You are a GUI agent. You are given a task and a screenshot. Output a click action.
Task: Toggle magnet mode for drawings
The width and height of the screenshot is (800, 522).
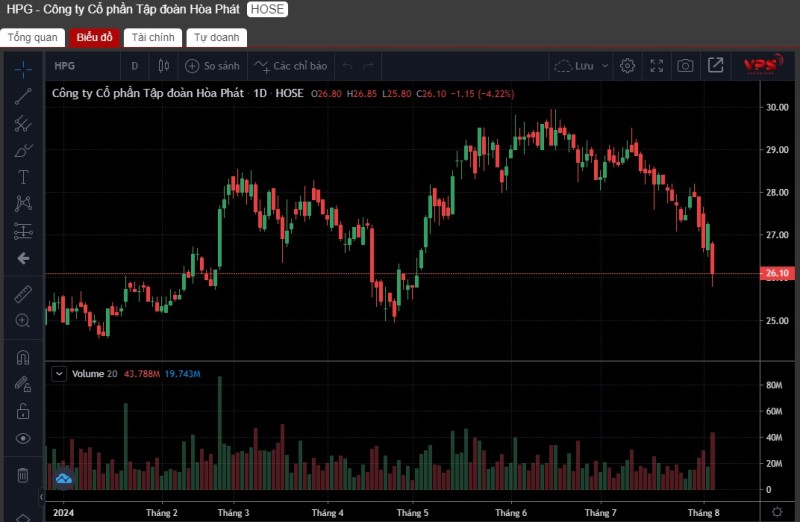coord(23,357)
